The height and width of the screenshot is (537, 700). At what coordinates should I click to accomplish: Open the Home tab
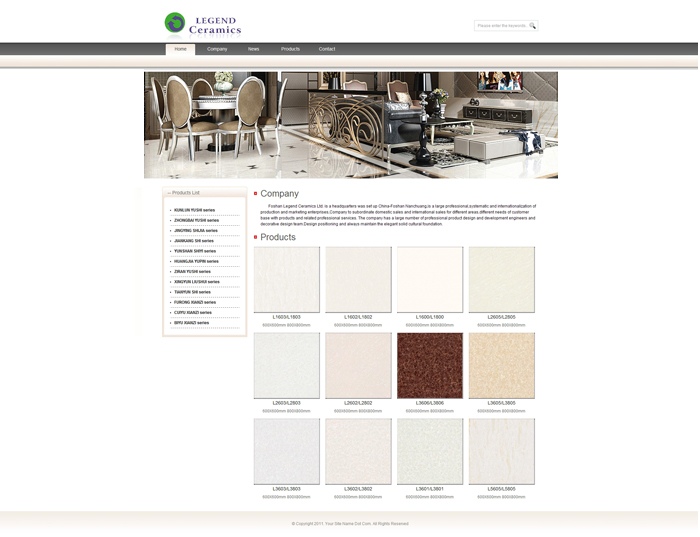(x=180, y=49)
